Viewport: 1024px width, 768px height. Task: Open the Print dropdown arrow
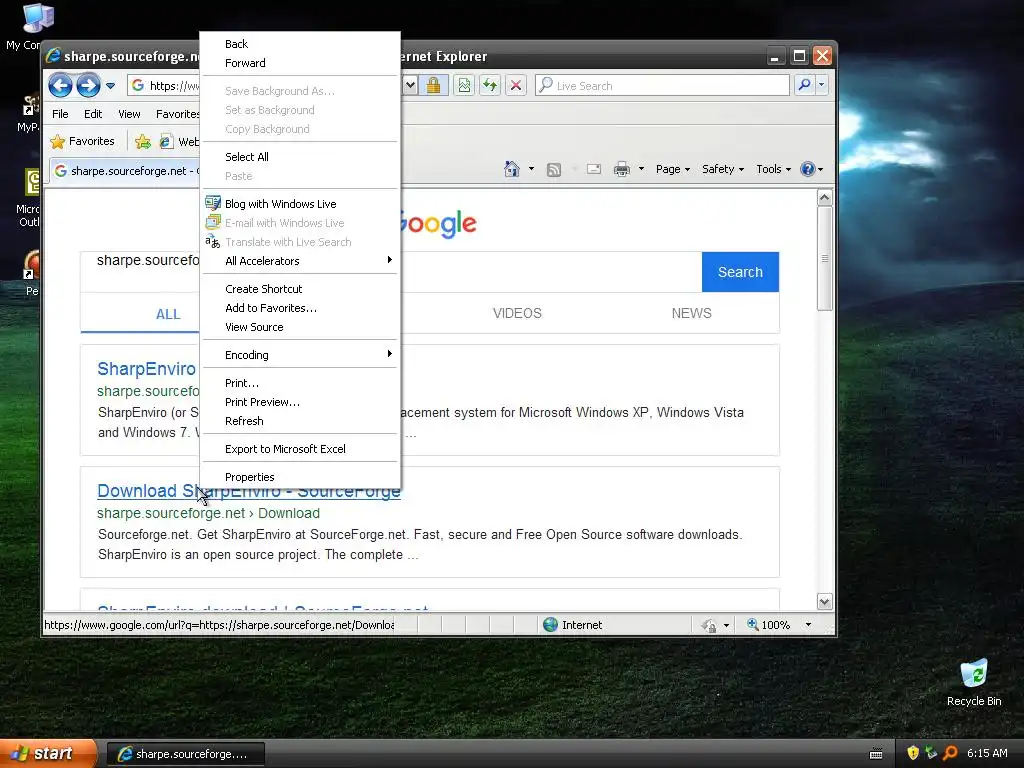(x=641, y=169)
